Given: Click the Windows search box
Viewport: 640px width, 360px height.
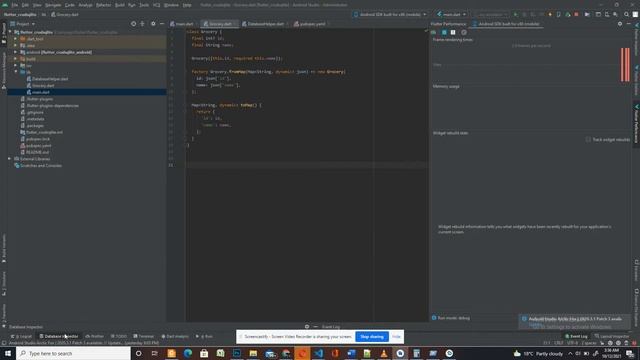Looking at the screenshot, I should (73, 353).
